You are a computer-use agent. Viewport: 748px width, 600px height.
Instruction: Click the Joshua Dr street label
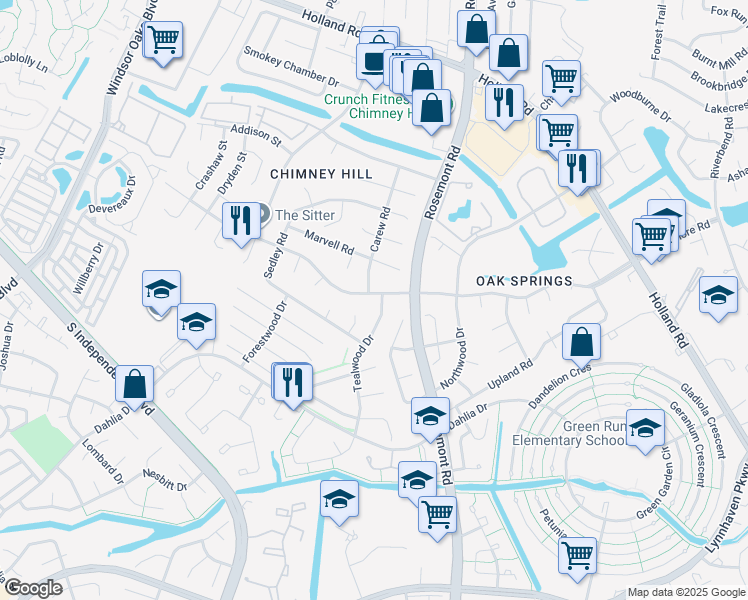(6, 347)
